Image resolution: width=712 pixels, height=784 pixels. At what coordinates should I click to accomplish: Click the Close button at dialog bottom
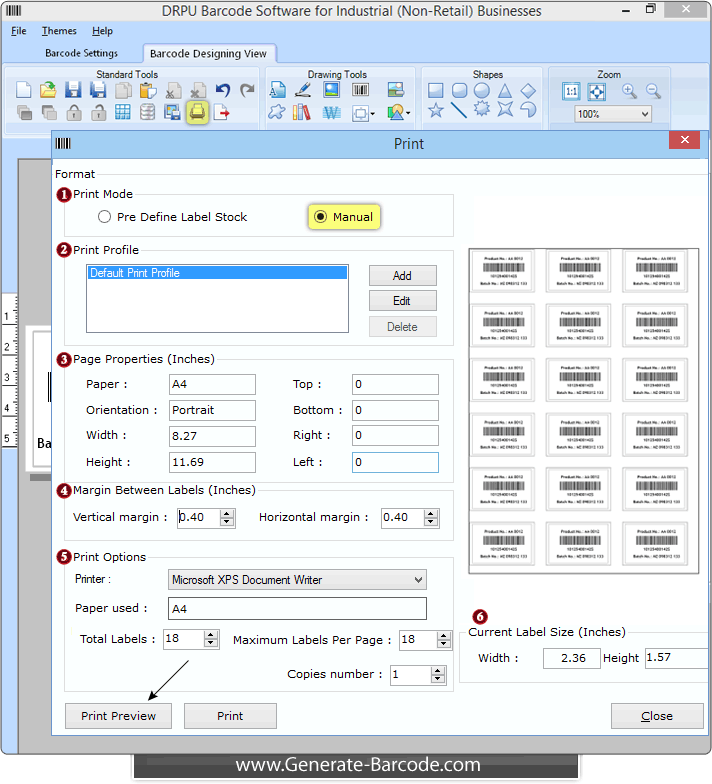[657, 716]
